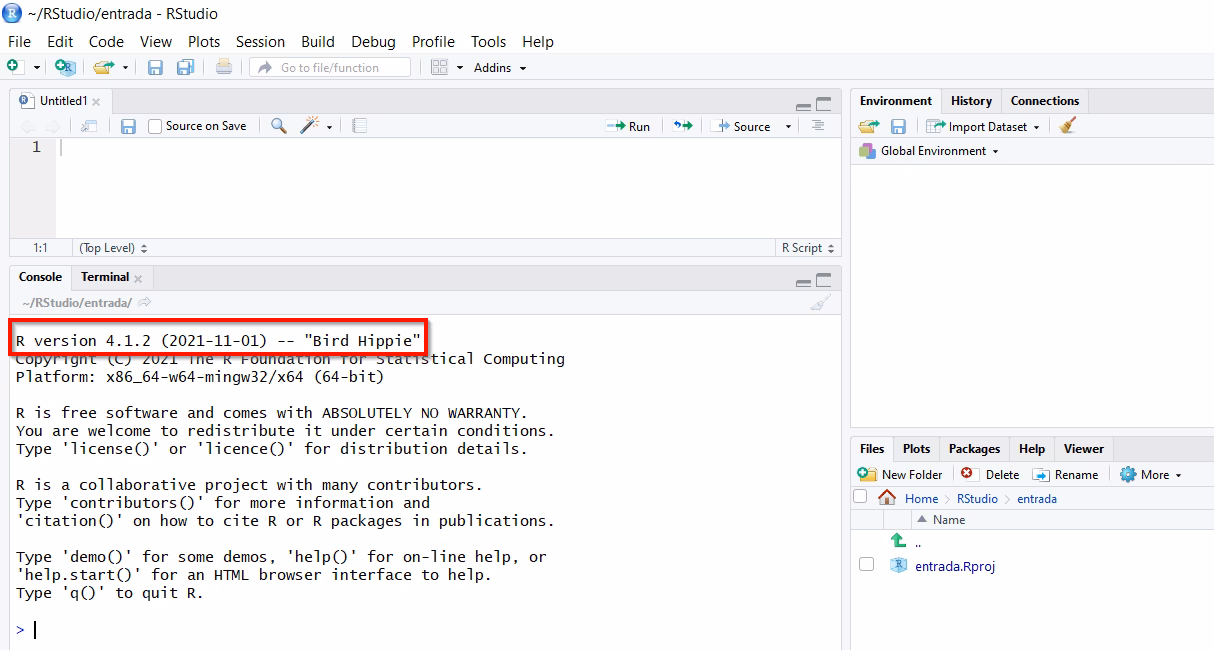Click the Run button
Image resolution: width=1214 pixels, height=650 pixels.
click(629, 126)
